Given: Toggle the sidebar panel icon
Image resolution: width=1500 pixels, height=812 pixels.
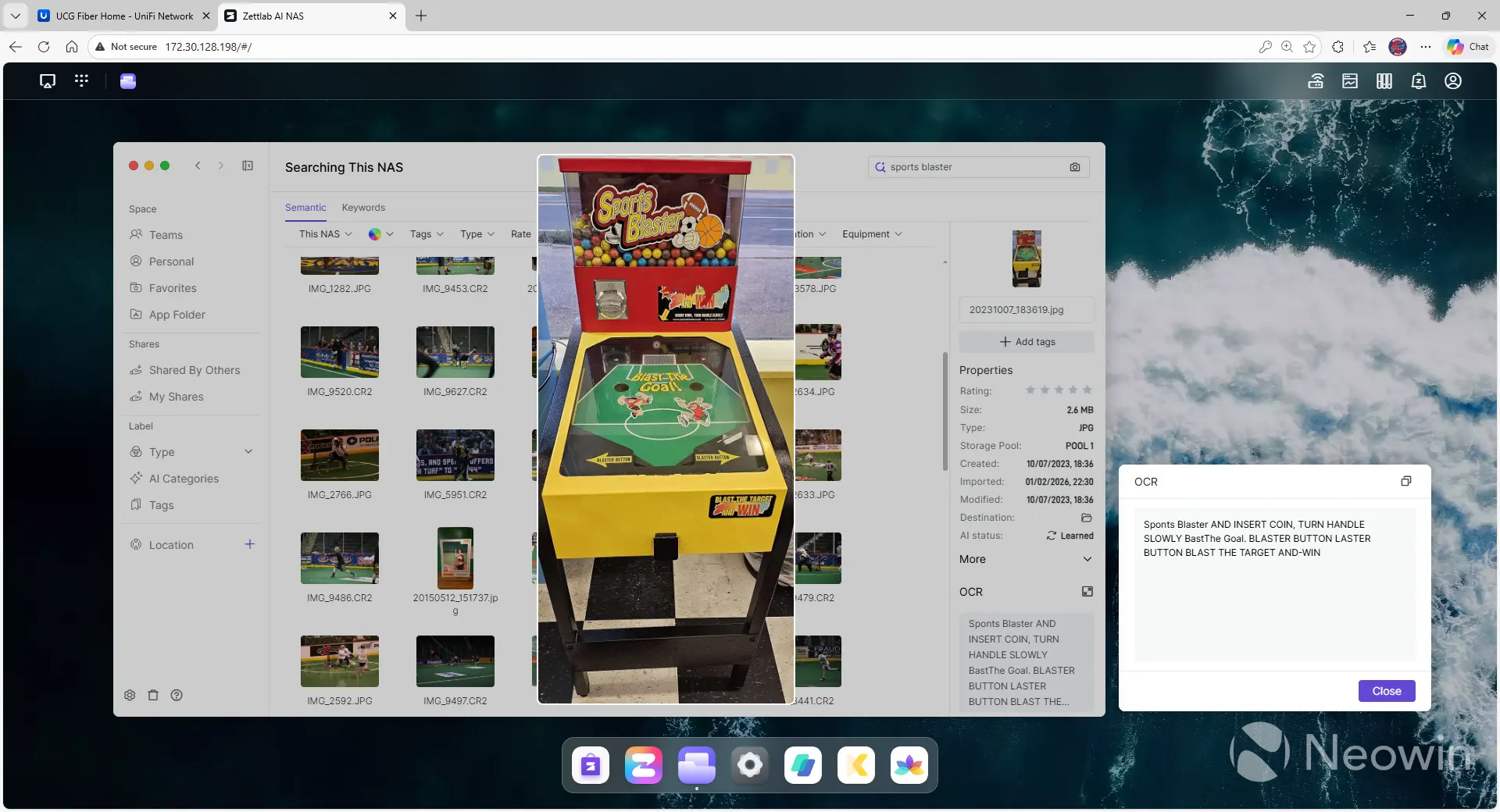Looking at the screenshot, I should [x=248, y=166].
